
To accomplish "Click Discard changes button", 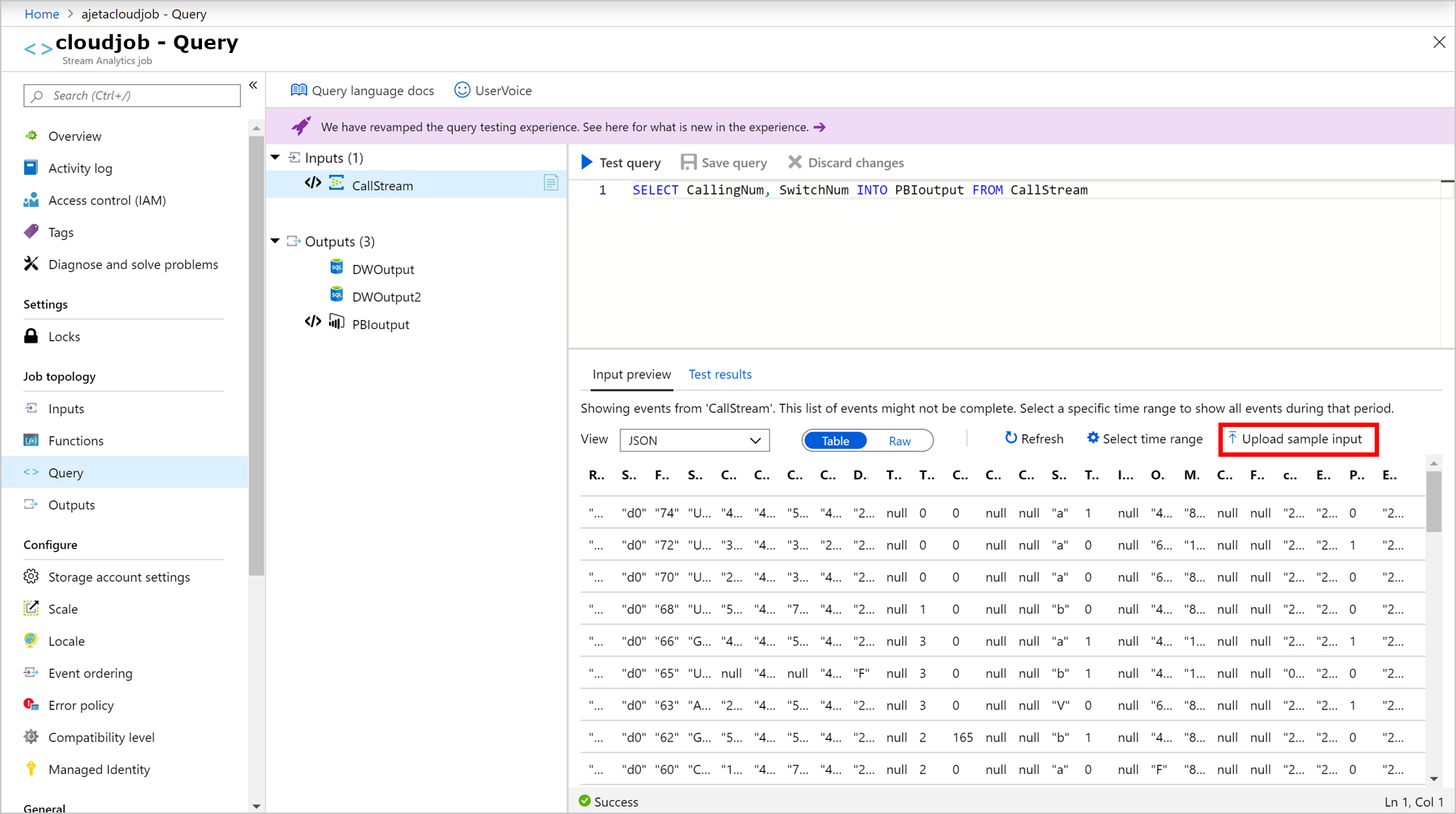I will pyautogui.click(x=847, y=162).
